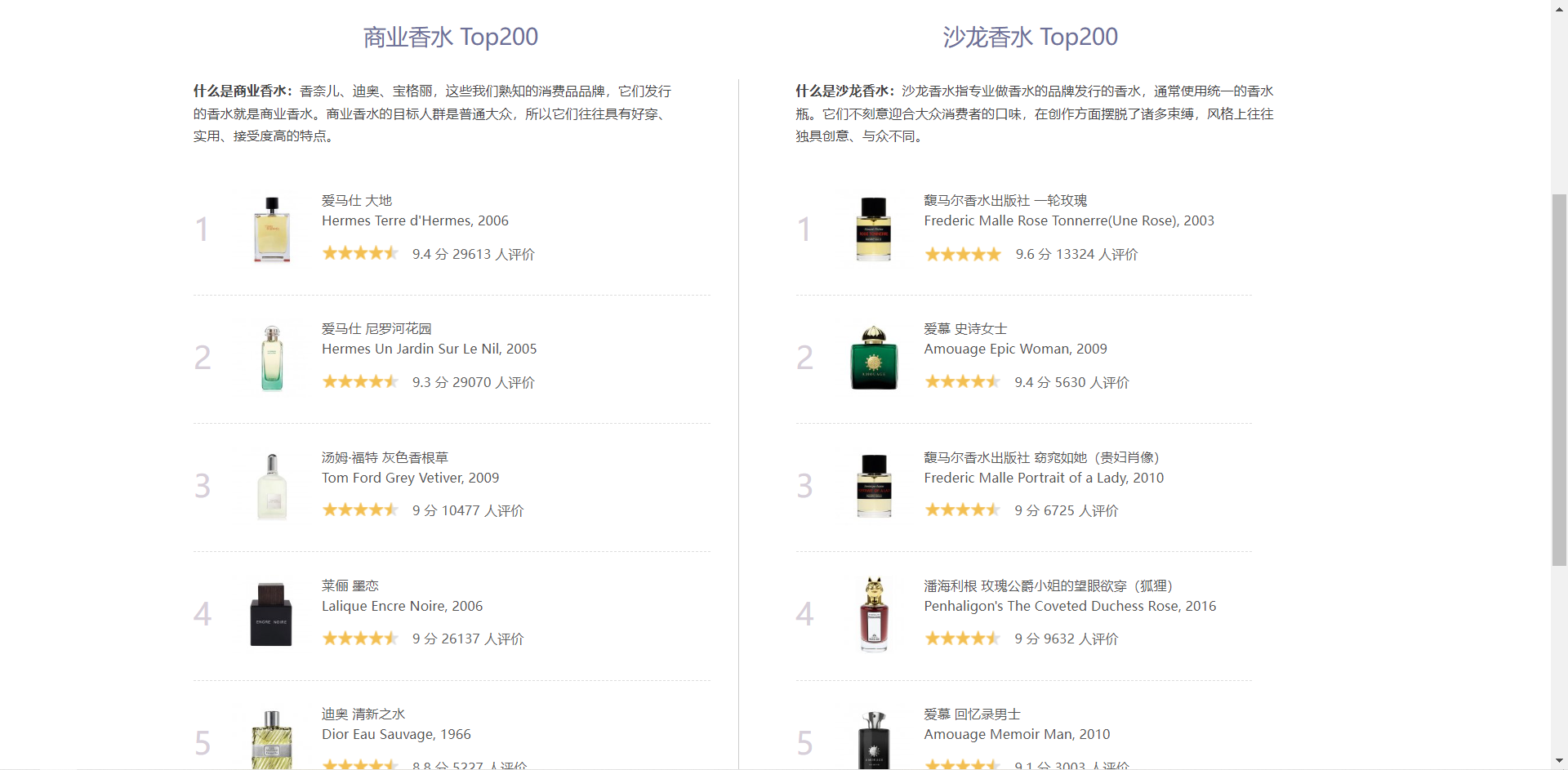Open Amouage Memoir Man bottle image
Screen dimensions: 1568x770
click(x=874, y=738)
